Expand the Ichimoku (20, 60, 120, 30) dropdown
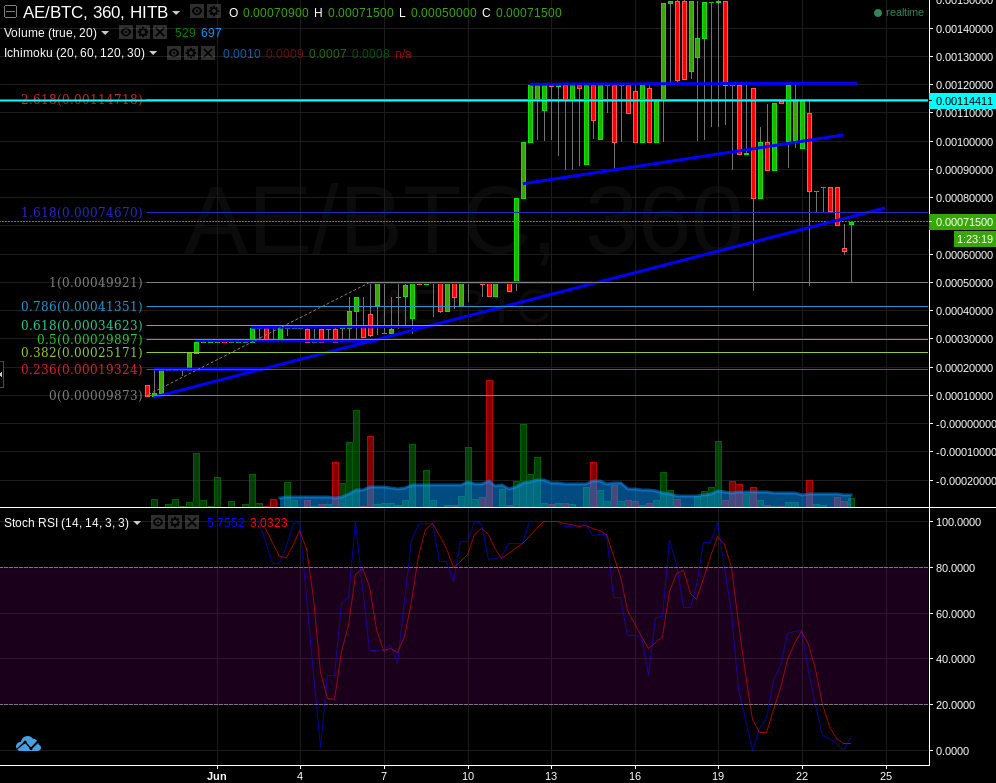Image resolution: width=996 pixels, height=783 pixels. pos(152,53)
